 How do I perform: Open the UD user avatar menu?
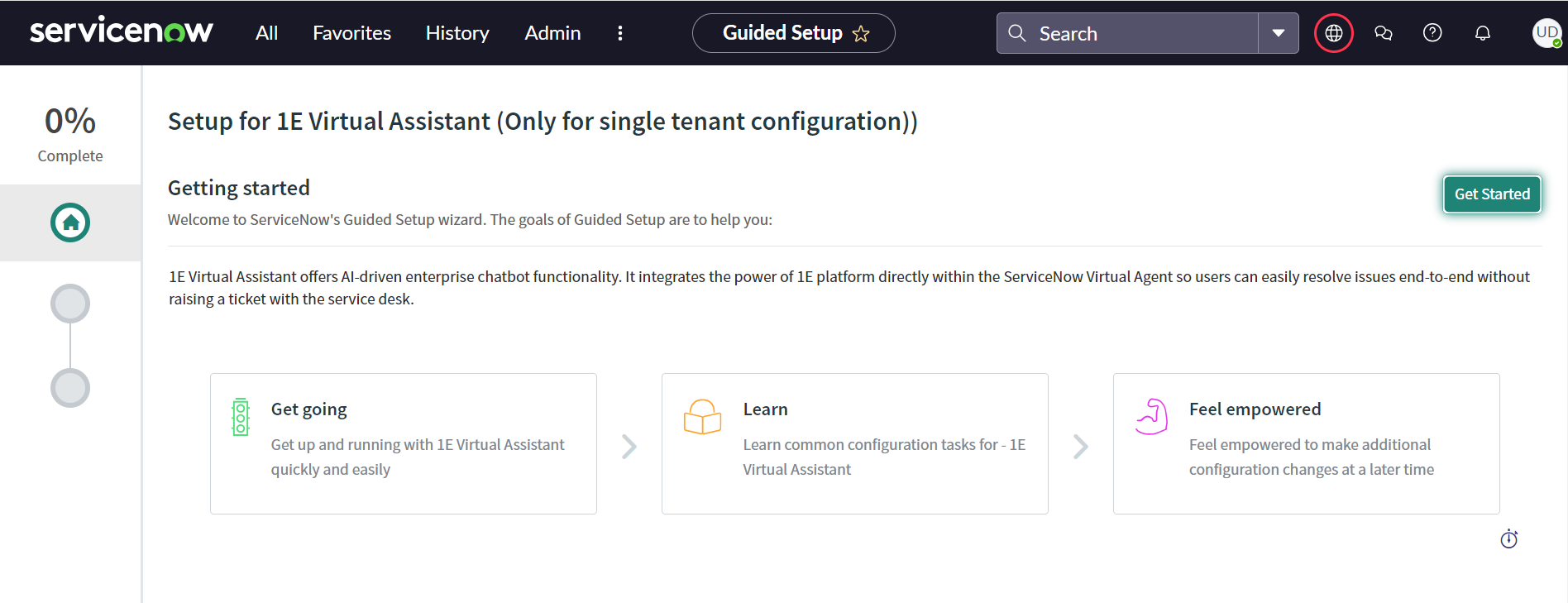pos(1546,33)
